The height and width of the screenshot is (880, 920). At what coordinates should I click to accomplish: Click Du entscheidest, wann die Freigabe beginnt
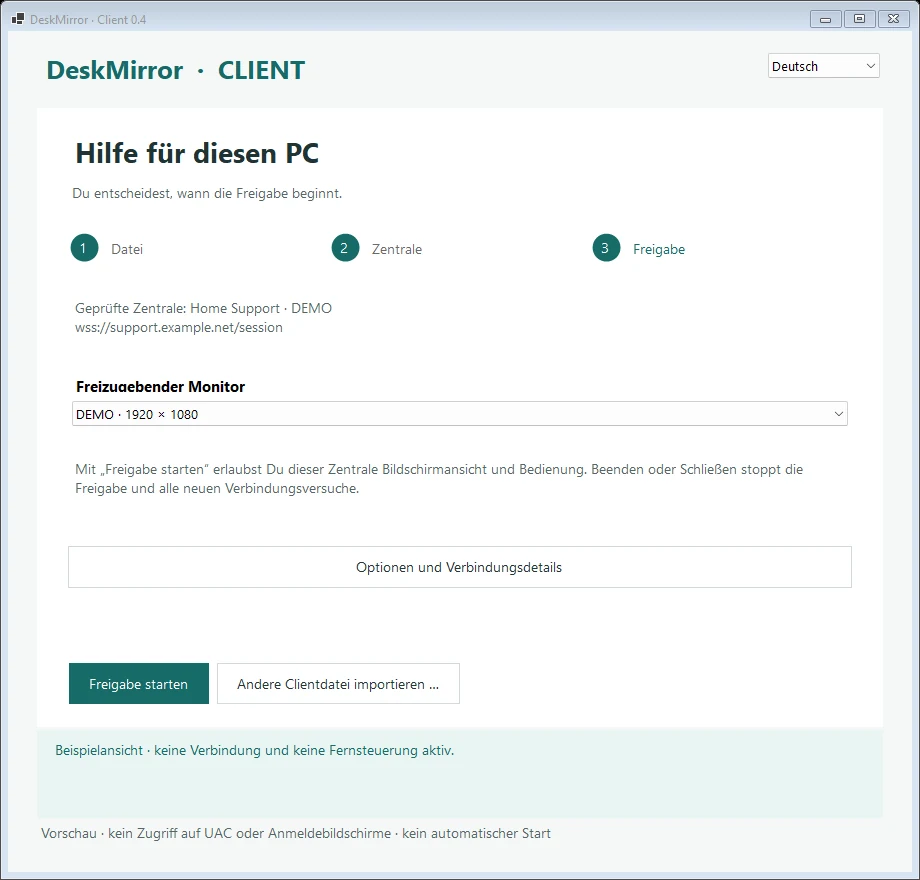pos(207,194)
